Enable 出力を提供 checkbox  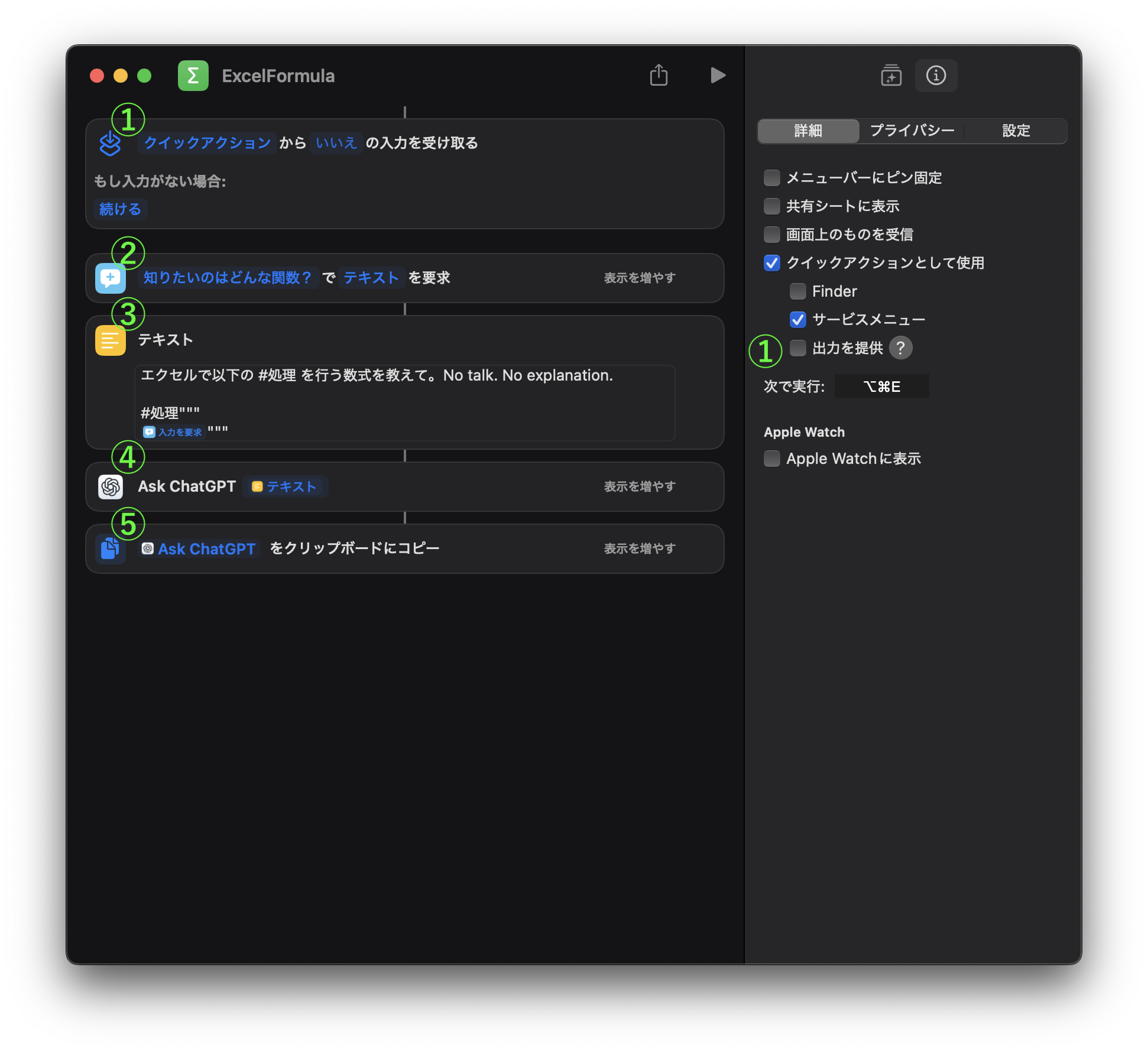click(x=798, y=348)
